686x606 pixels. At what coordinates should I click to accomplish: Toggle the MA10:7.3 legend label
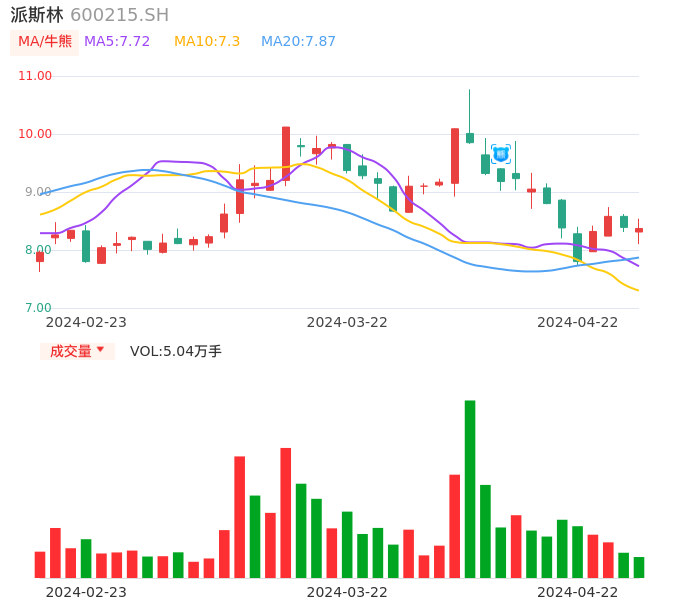click(x=207, y=42)
